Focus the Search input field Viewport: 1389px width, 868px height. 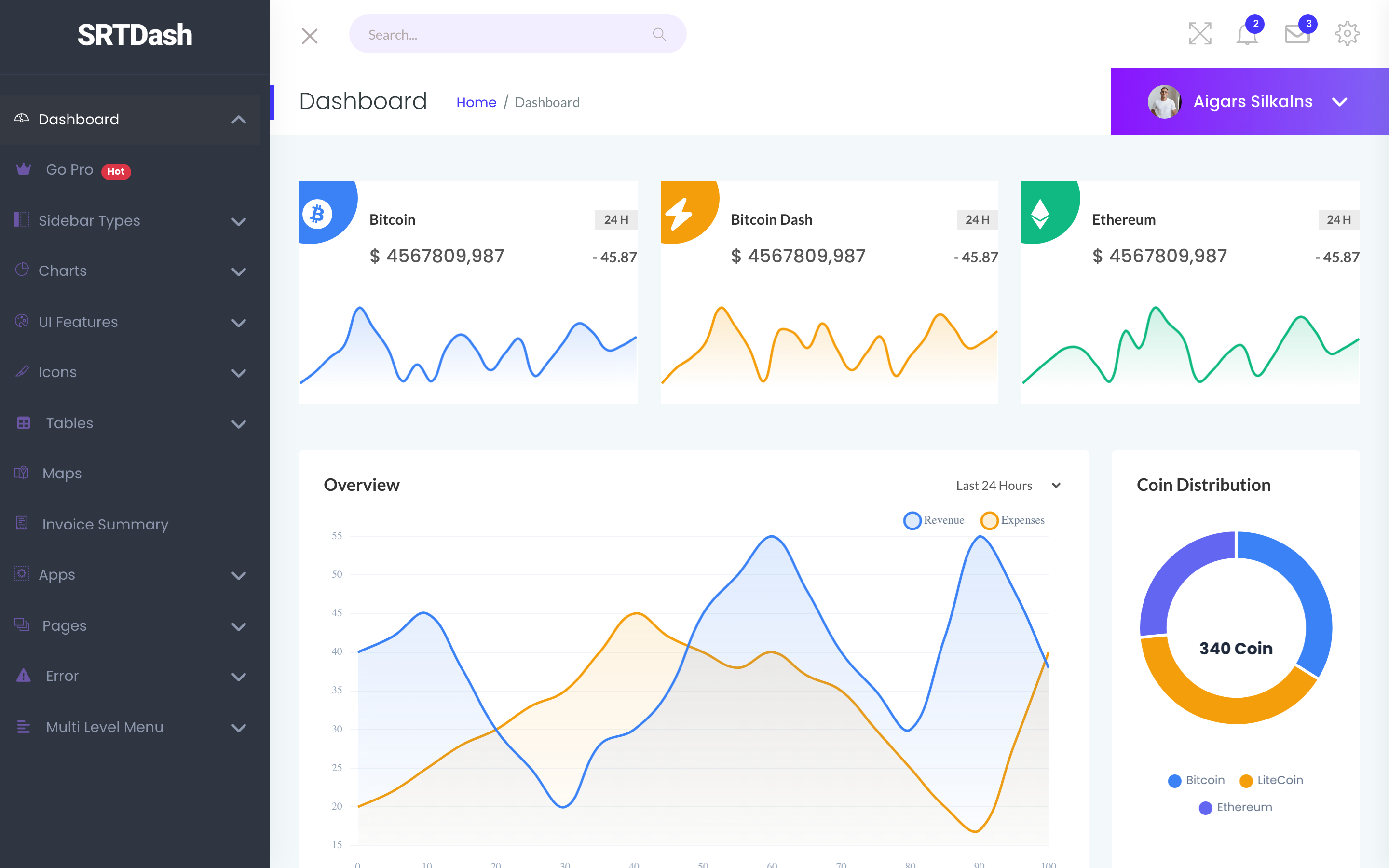[x=517, y=34]
